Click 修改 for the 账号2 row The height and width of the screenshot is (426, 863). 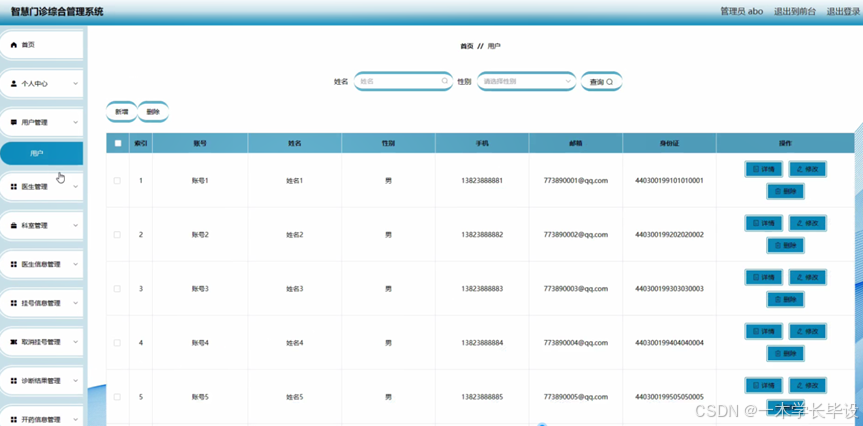pyautogui.click(x=807, y=223)
